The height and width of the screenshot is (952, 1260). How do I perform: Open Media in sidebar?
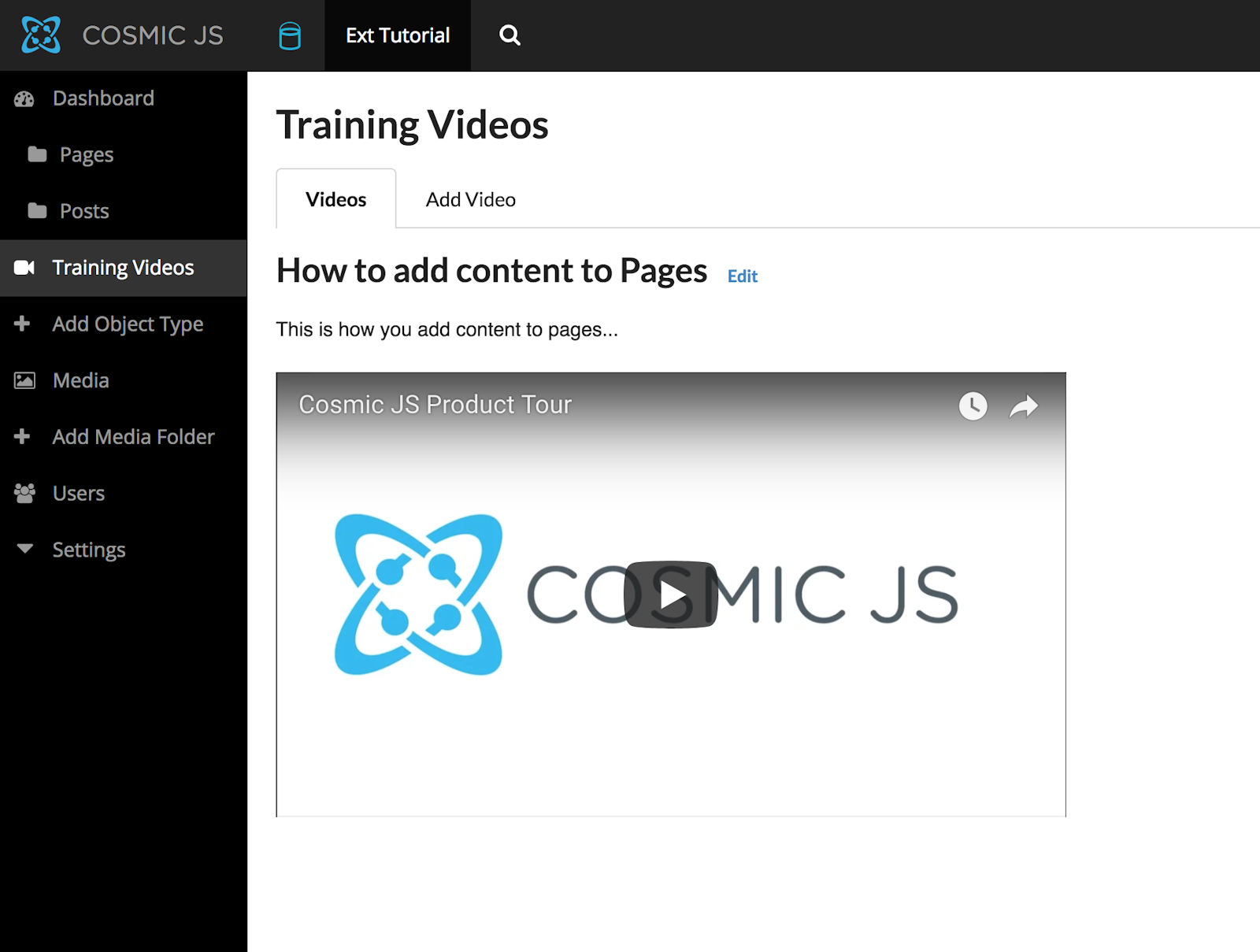pos(81,380)
